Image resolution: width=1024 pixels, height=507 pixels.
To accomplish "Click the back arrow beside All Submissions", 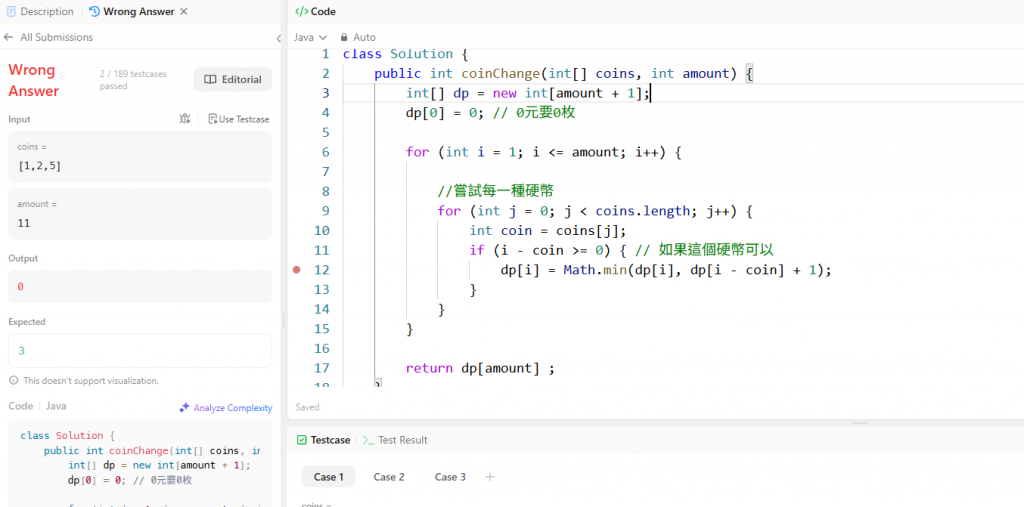I will point(8,37).
